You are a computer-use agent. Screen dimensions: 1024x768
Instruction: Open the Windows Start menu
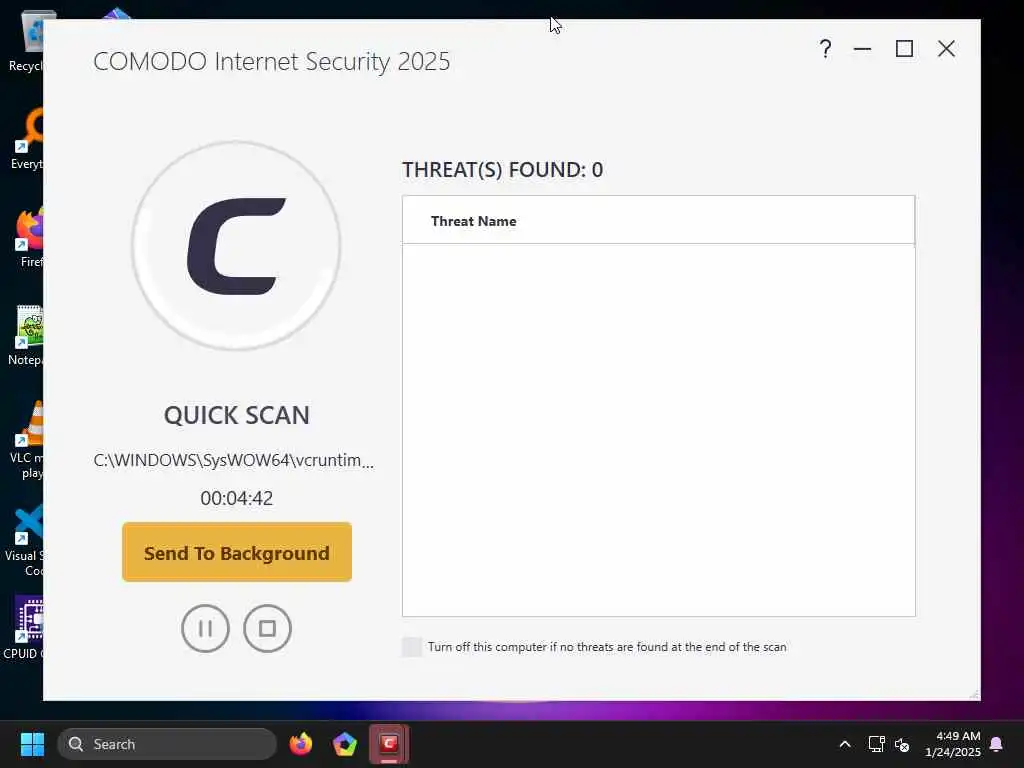click(x=32, y=744)
